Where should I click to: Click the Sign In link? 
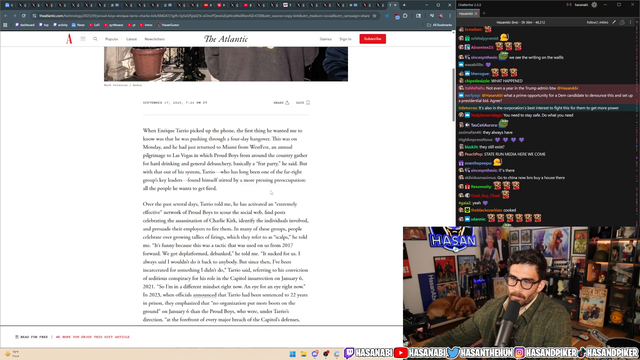coord(345,39)
